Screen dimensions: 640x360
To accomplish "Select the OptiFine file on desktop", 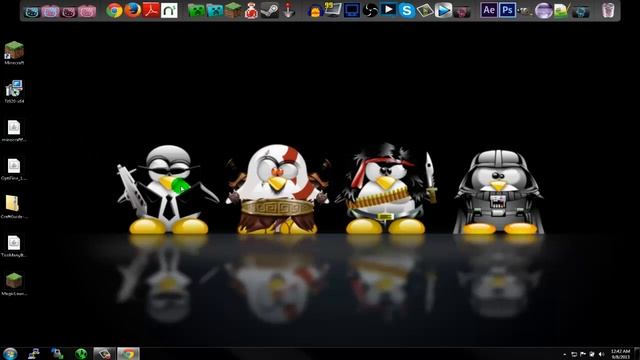I will tap(14, 169).
